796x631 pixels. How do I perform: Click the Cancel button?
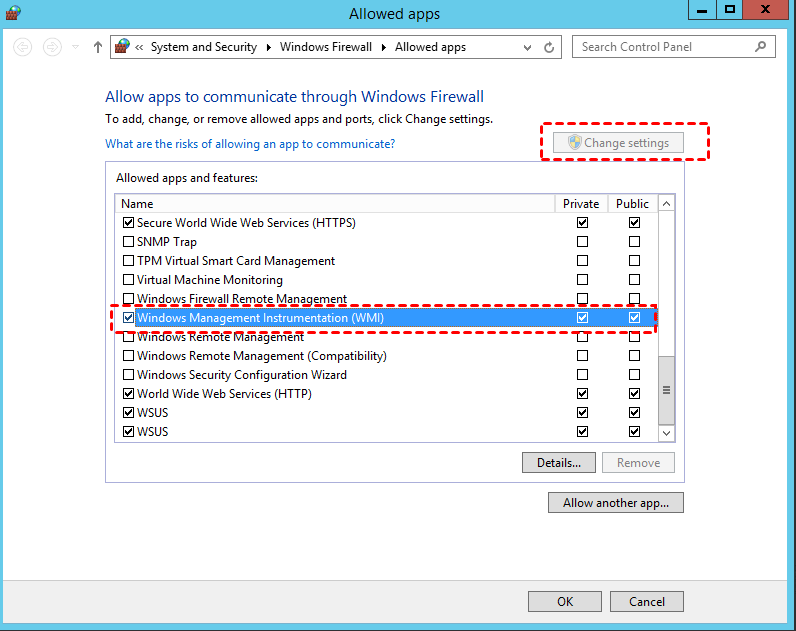[x=647, y=602]
